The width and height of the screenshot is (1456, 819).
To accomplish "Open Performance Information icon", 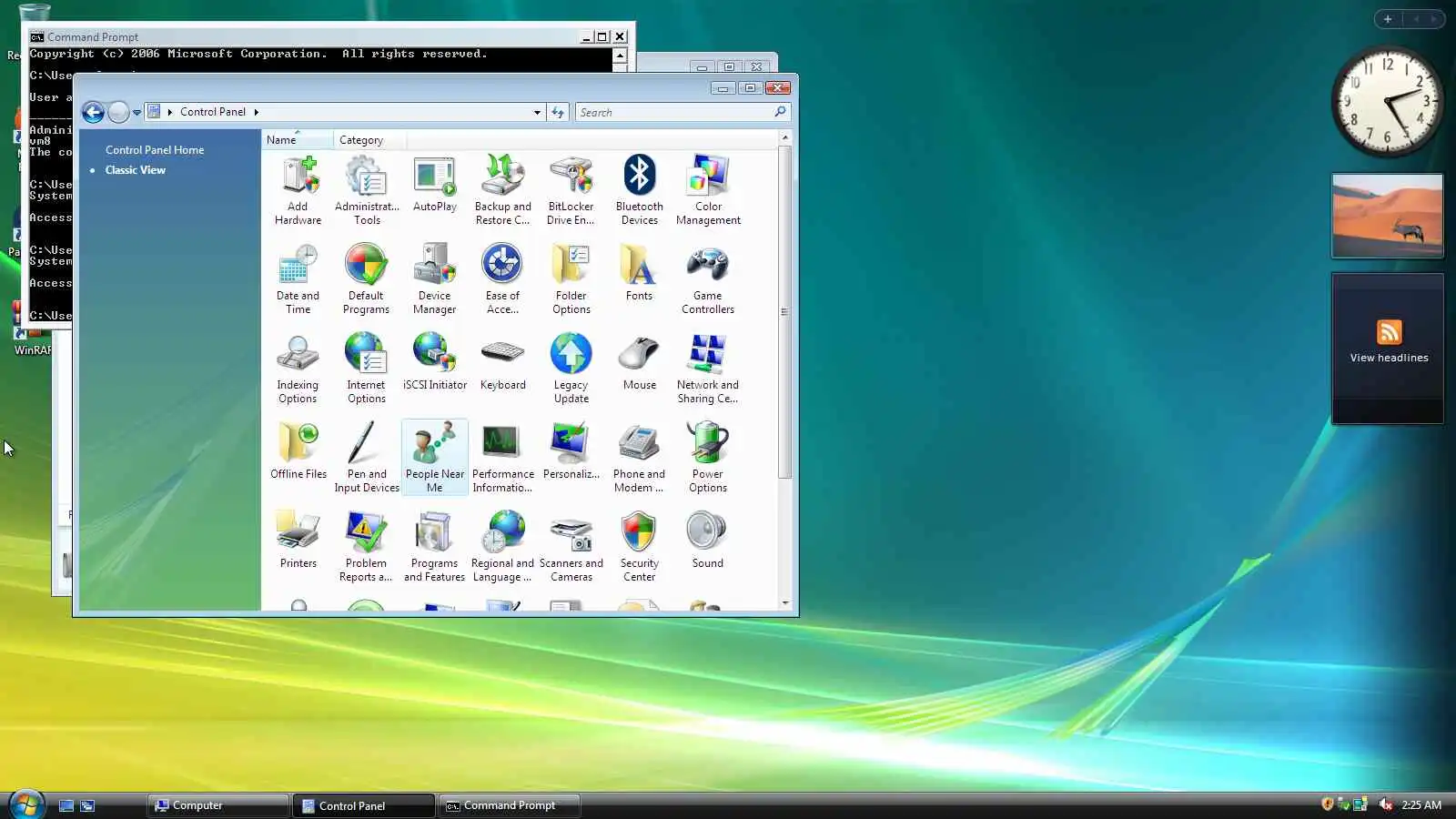I will tap(502, 458).
